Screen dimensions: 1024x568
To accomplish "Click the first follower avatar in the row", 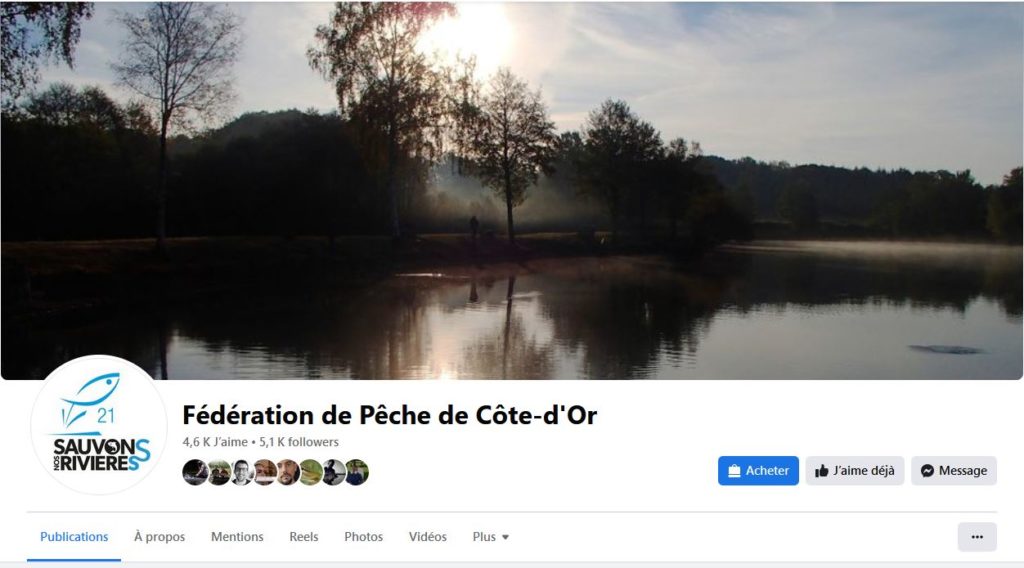I will 195,472.
